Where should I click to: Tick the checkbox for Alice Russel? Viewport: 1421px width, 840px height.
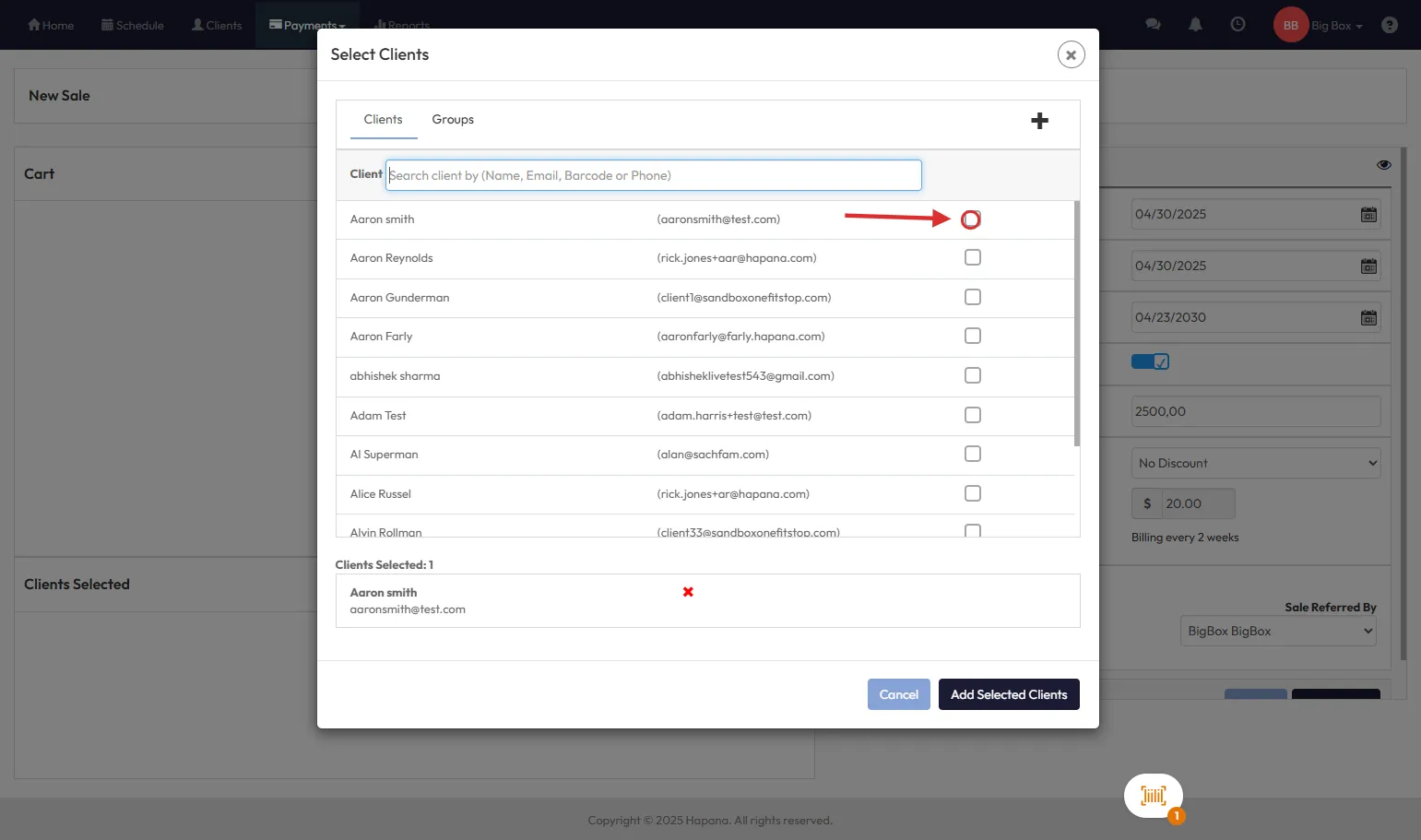tap(972, 493)
